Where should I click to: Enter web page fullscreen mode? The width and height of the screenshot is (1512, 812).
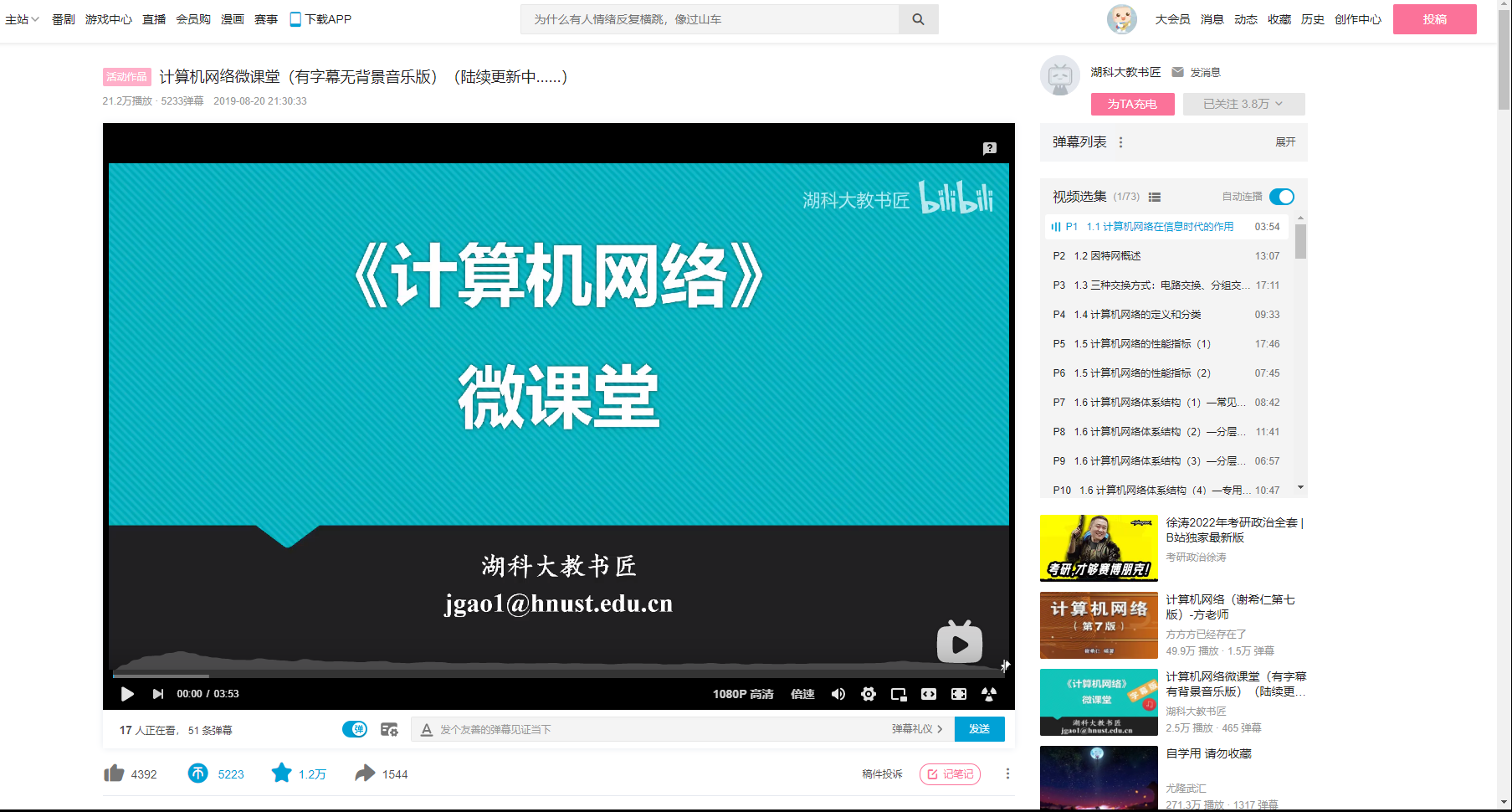coord(959,694)
